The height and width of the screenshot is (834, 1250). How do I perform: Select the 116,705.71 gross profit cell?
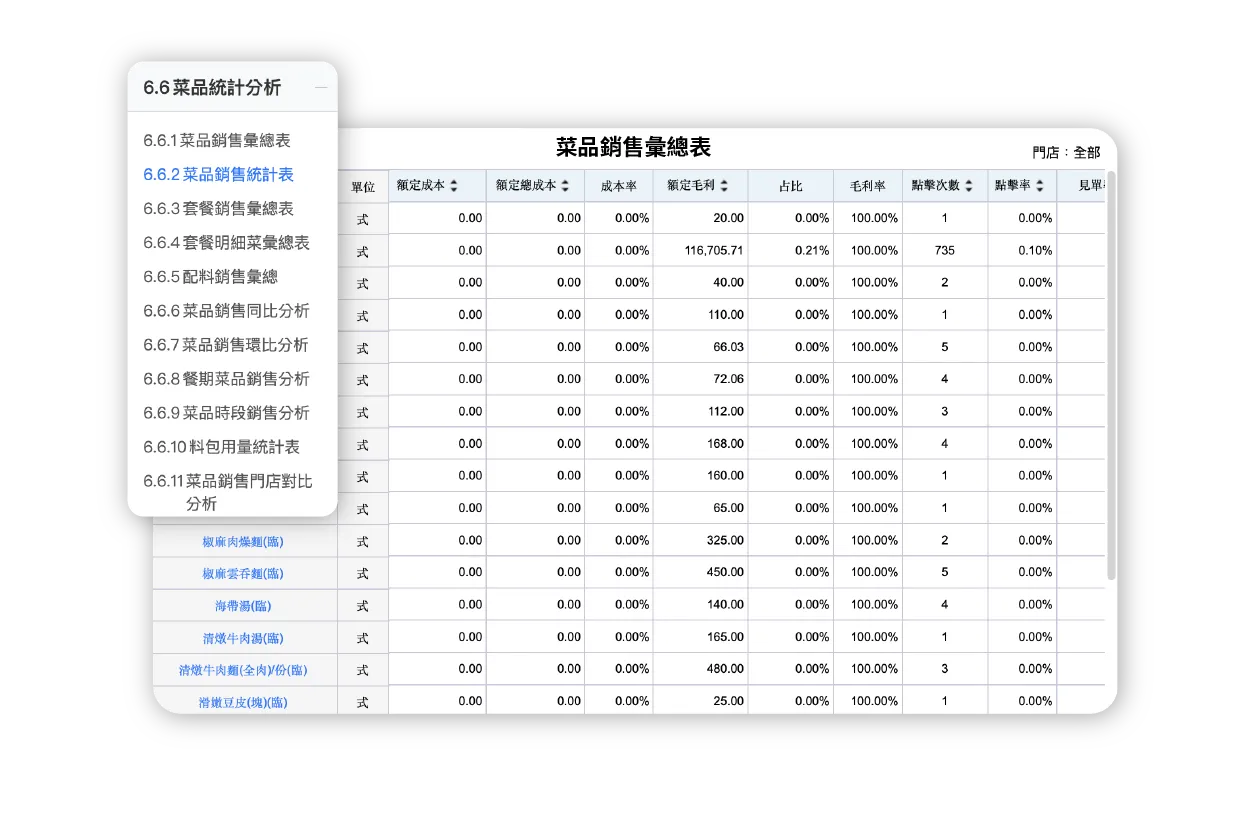click(700, 251)
